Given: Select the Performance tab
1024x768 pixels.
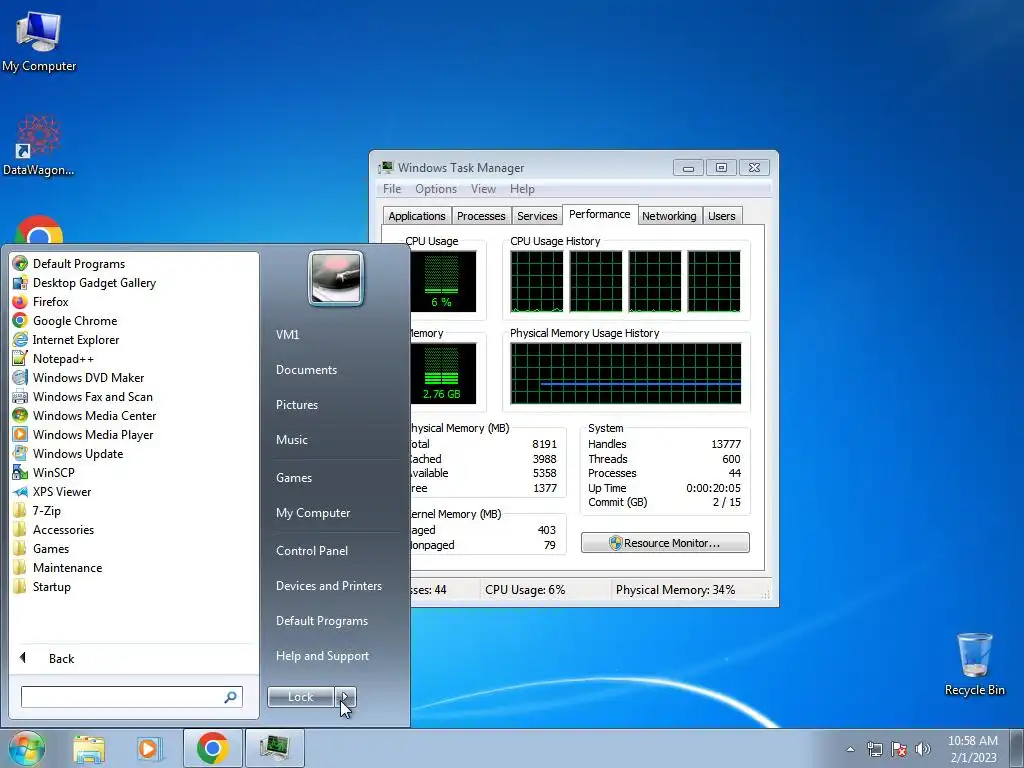Looking at the screenshot, I should [600, 214].
